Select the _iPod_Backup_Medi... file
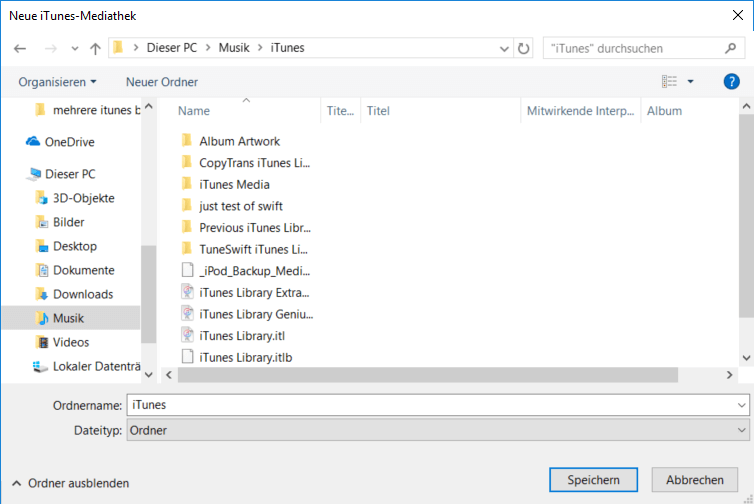 click(246, 271)
